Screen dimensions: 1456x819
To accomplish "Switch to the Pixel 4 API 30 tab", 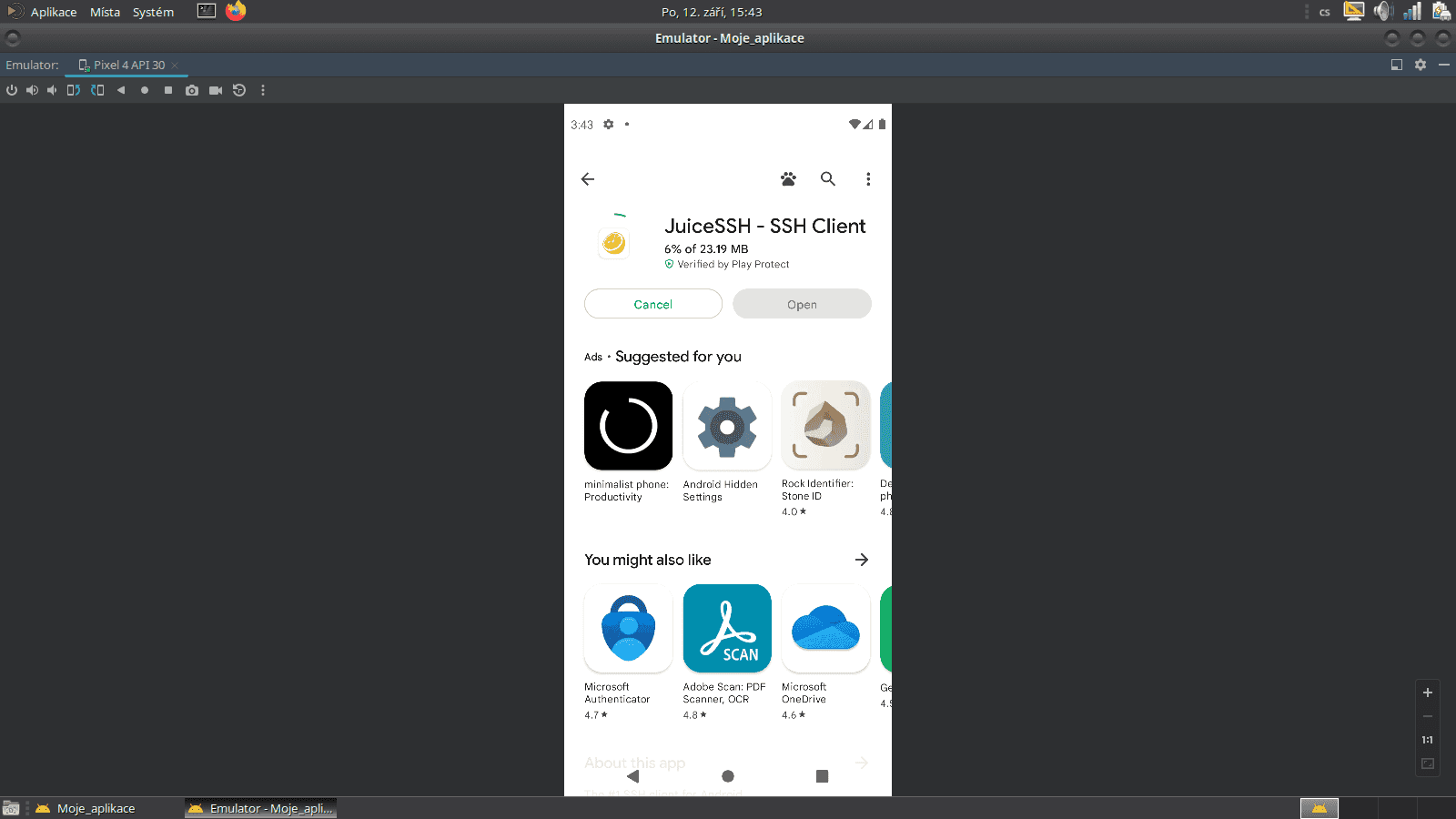I will click(128, 66).
